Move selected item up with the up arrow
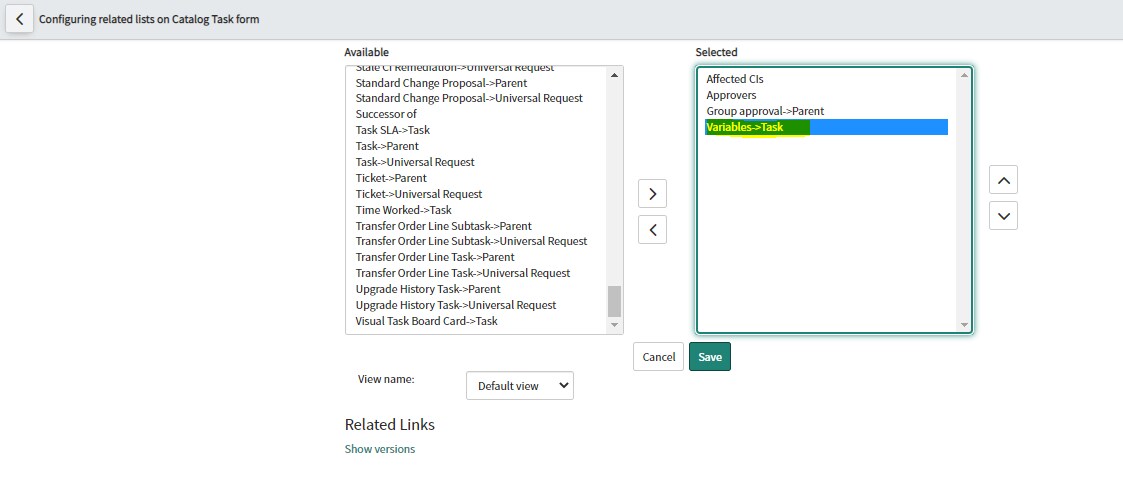1123x478 pixels. point(1003,179)
